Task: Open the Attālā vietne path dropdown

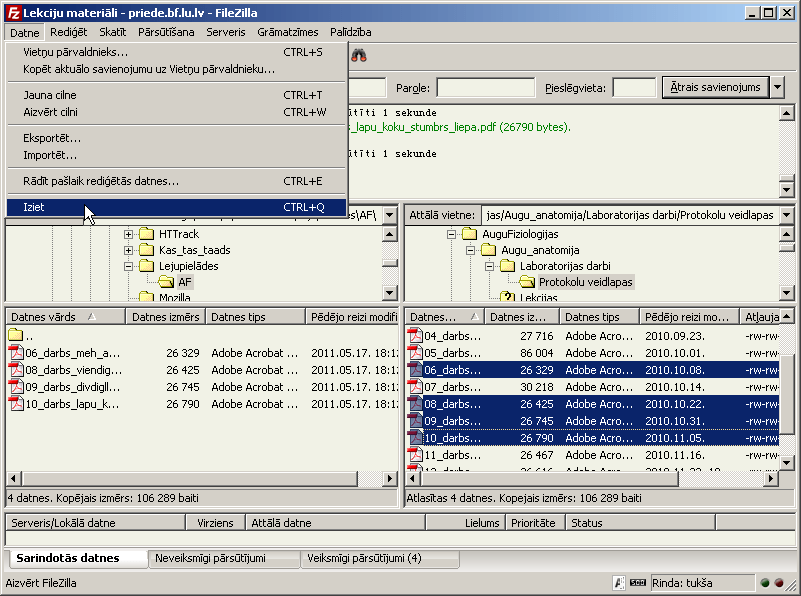Action: (787, 215)
